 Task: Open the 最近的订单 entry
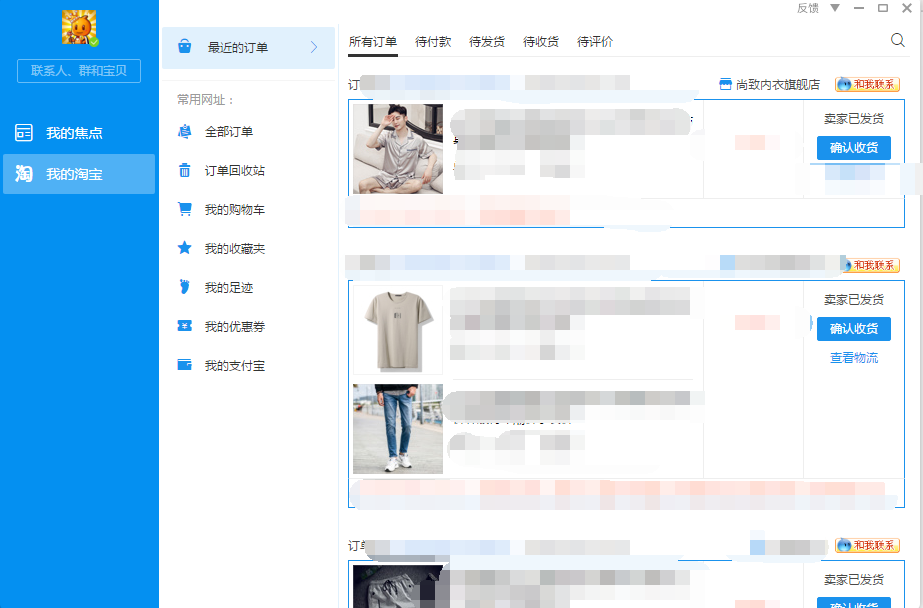248,48
